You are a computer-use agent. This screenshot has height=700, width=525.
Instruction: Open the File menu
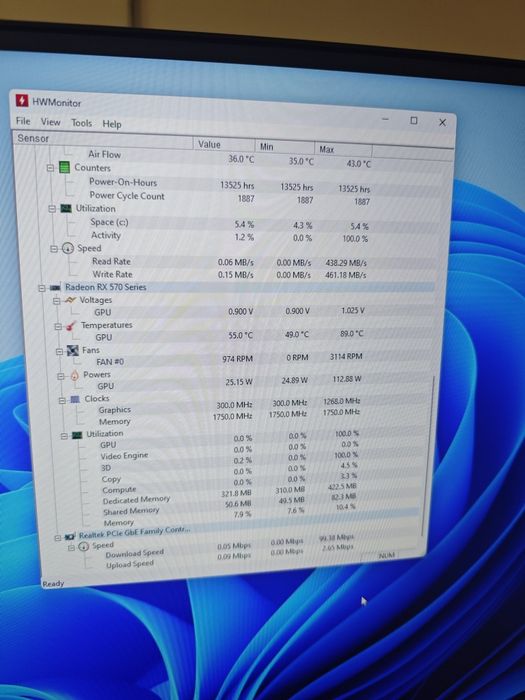tap(23, 121)
